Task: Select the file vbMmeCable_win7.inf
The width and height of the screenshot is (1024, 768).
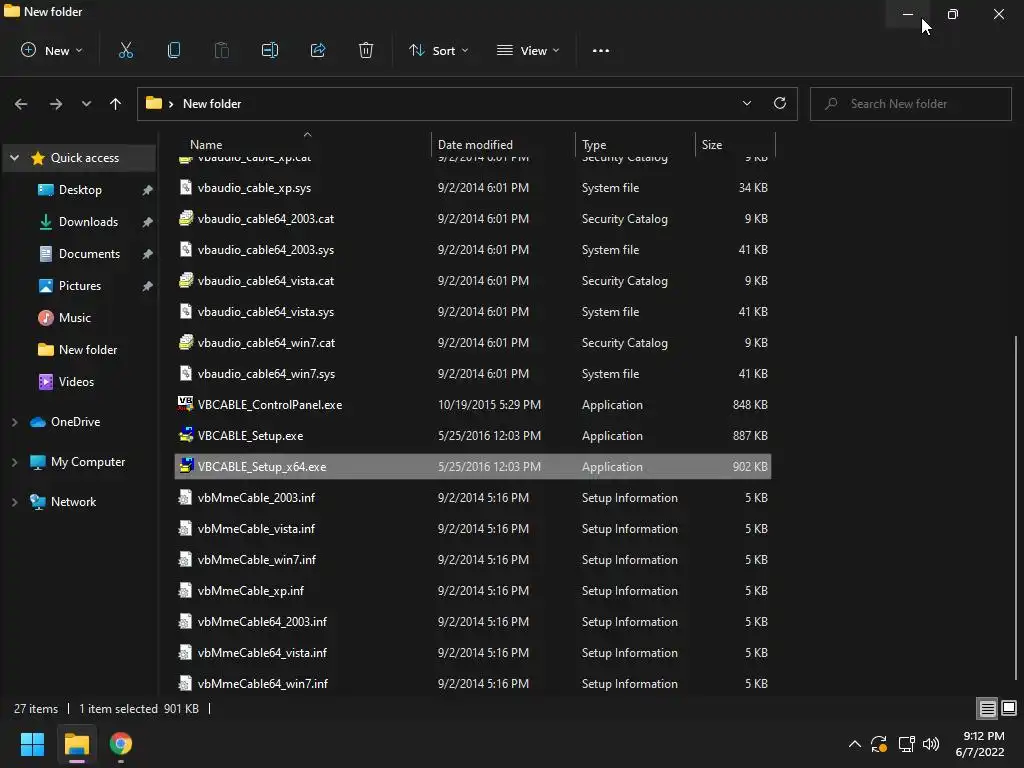Action: click(x=473, y=560)
